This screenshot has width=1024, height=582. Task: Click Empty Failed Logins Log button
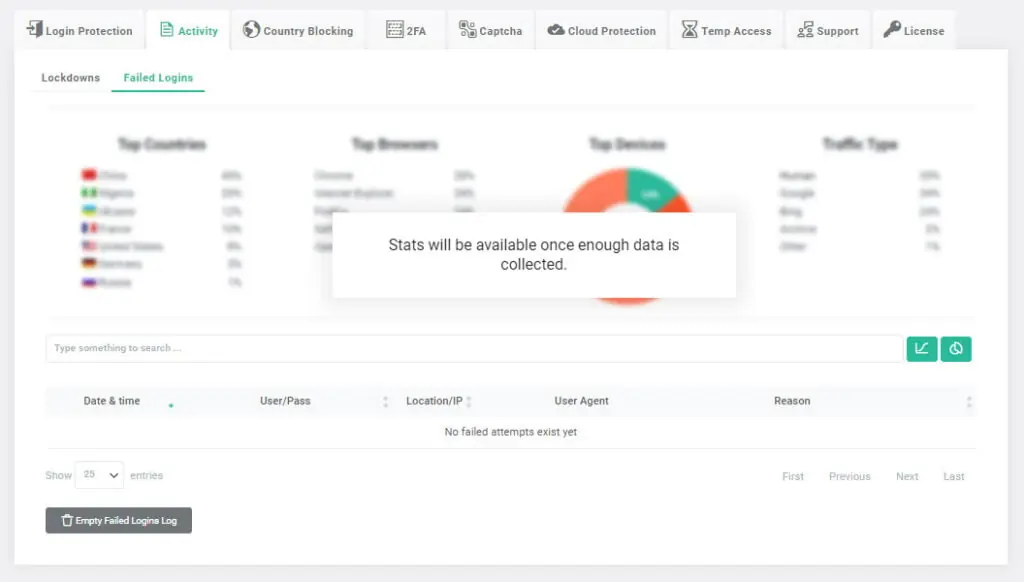(x=119, y=520)
